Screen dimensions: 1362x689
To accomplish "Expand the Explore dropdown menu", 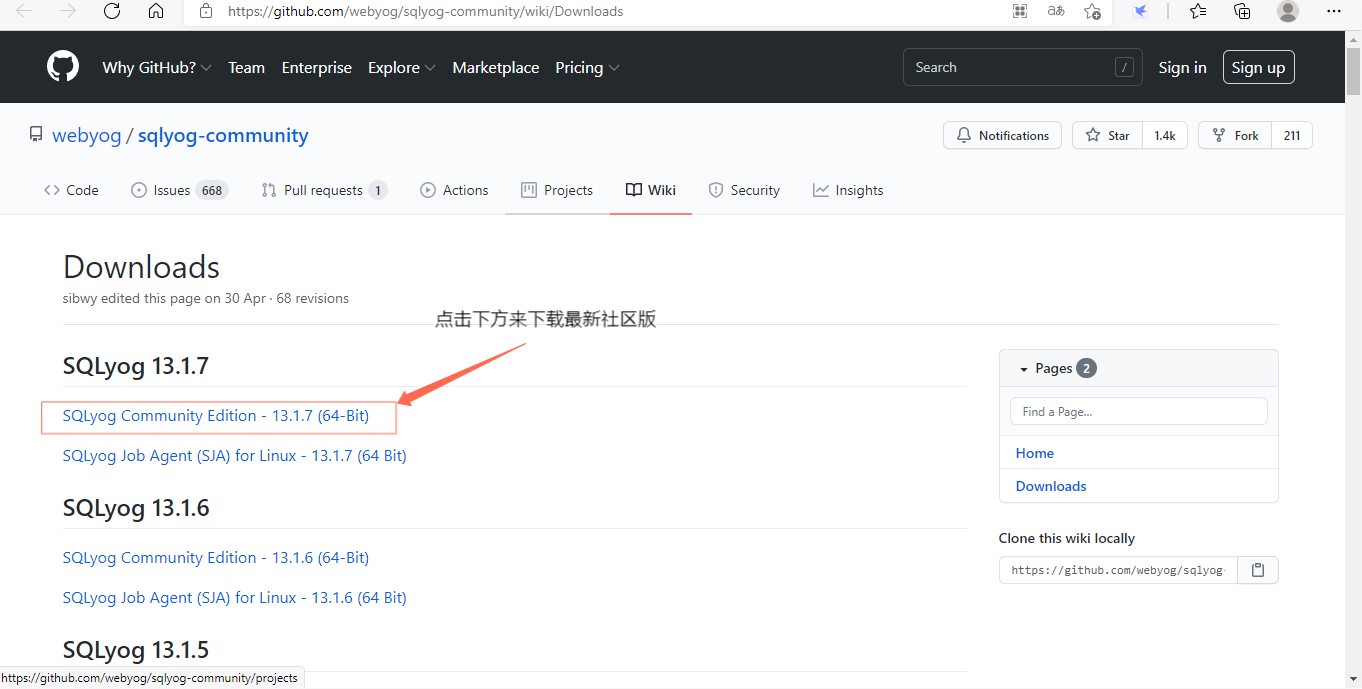I will 402,68.
